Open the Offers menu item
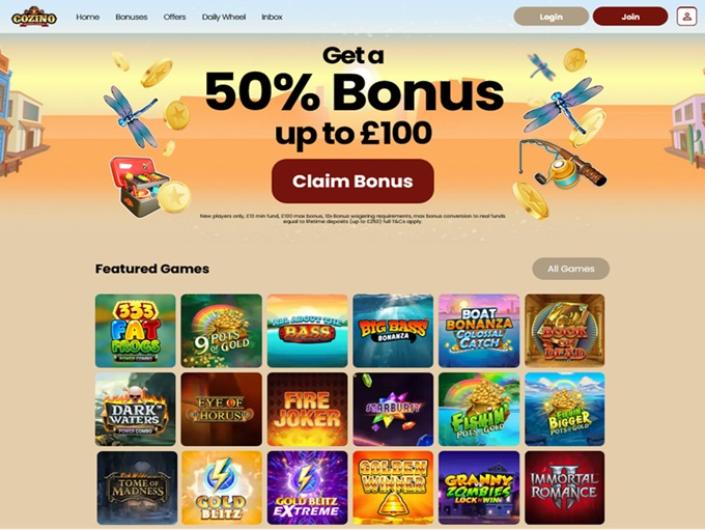This screenshot has height=530, width=705. coord(174,17)
